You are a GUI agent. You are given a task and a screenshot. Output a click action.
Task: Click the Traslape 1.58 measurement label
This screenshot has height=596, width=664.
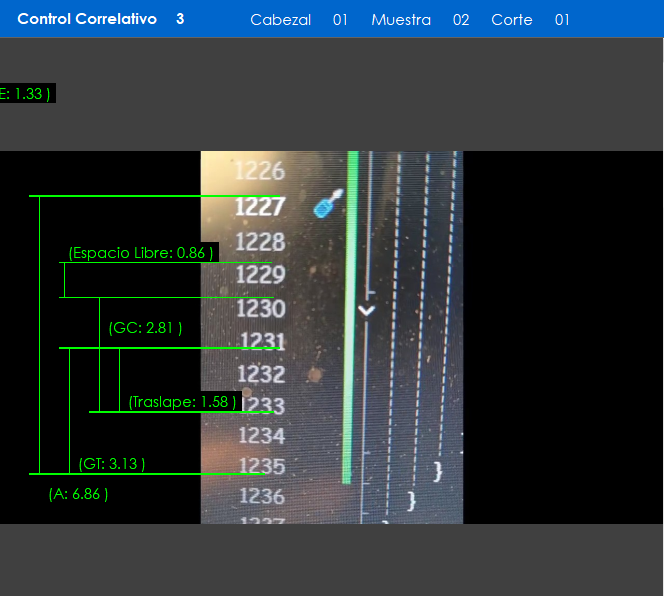(x=182, y=401)
